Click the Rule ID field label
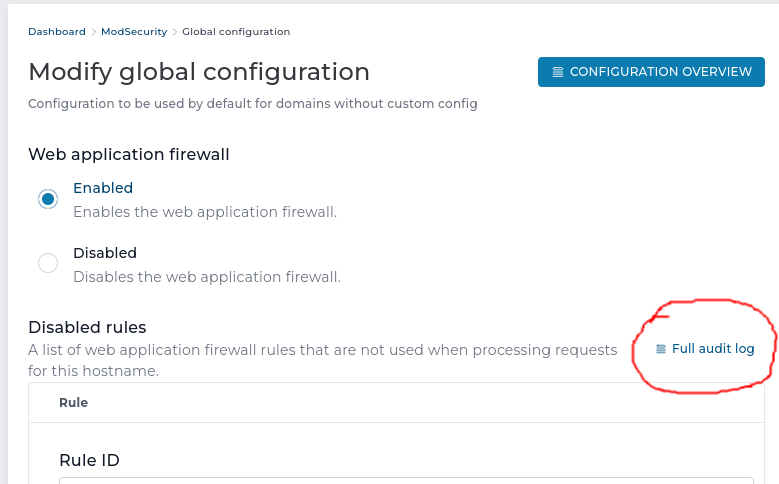This screenshot has height=484, width=779. coord(89,460)
